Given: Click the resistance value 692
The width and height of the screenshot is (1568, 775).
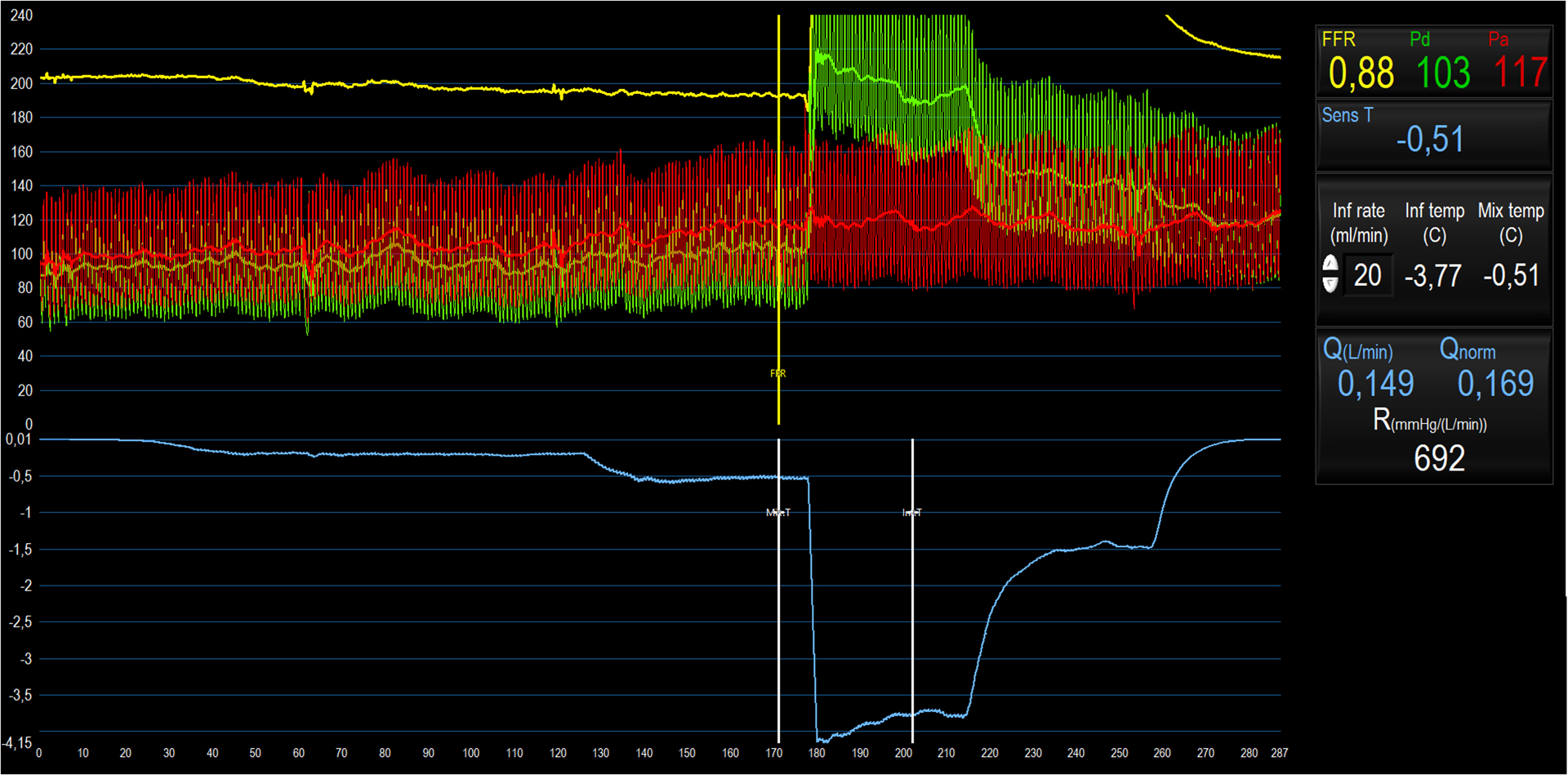Looking at the screenshot, I should coord(1439,459).
